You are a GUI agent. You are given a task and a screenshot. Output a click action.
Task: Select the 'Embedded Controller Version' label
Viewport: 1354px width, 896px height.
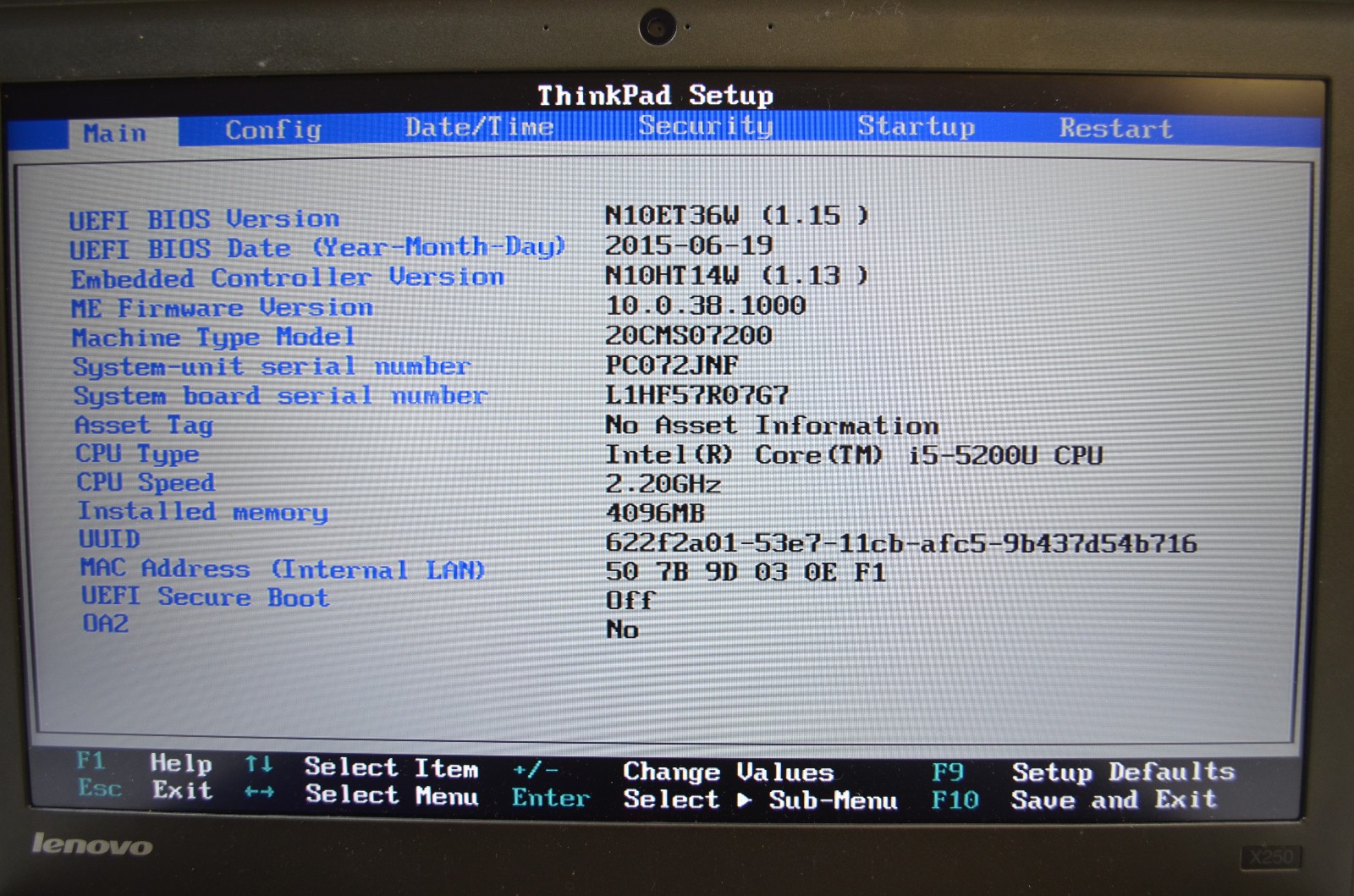pos(288,278)
